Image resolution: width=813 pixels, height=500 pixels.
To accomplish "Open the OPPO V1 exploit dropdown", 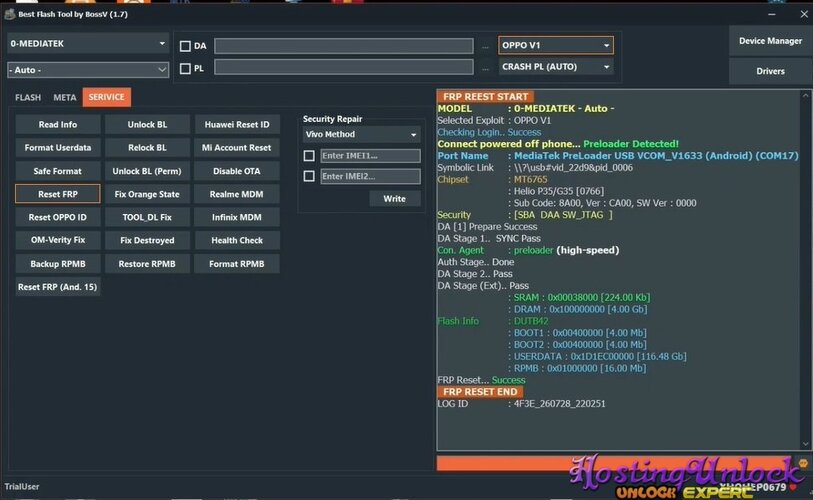I will coord(556,45).
